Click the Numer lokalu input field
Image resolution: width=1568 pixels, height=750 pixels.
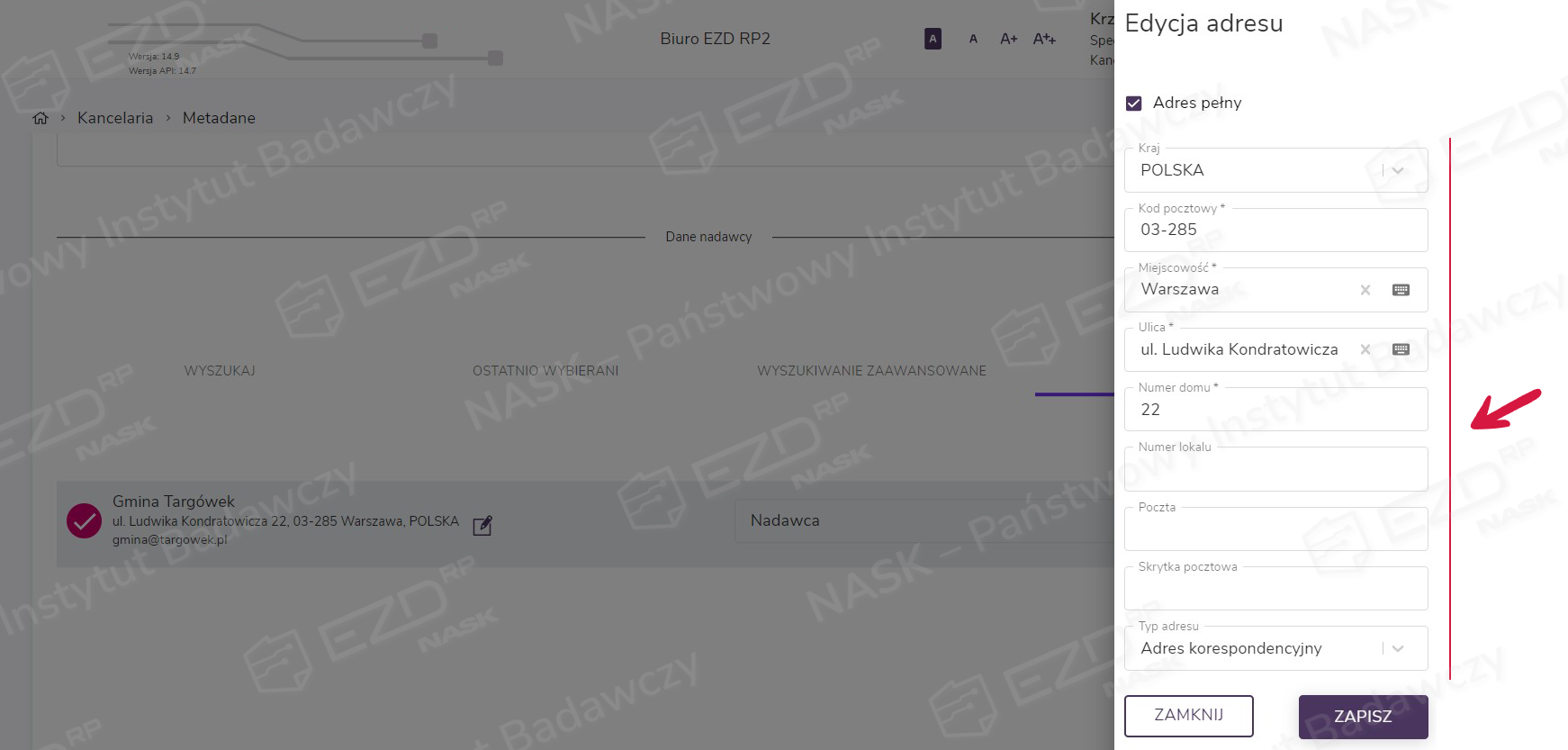click(x=1275, y=469)
